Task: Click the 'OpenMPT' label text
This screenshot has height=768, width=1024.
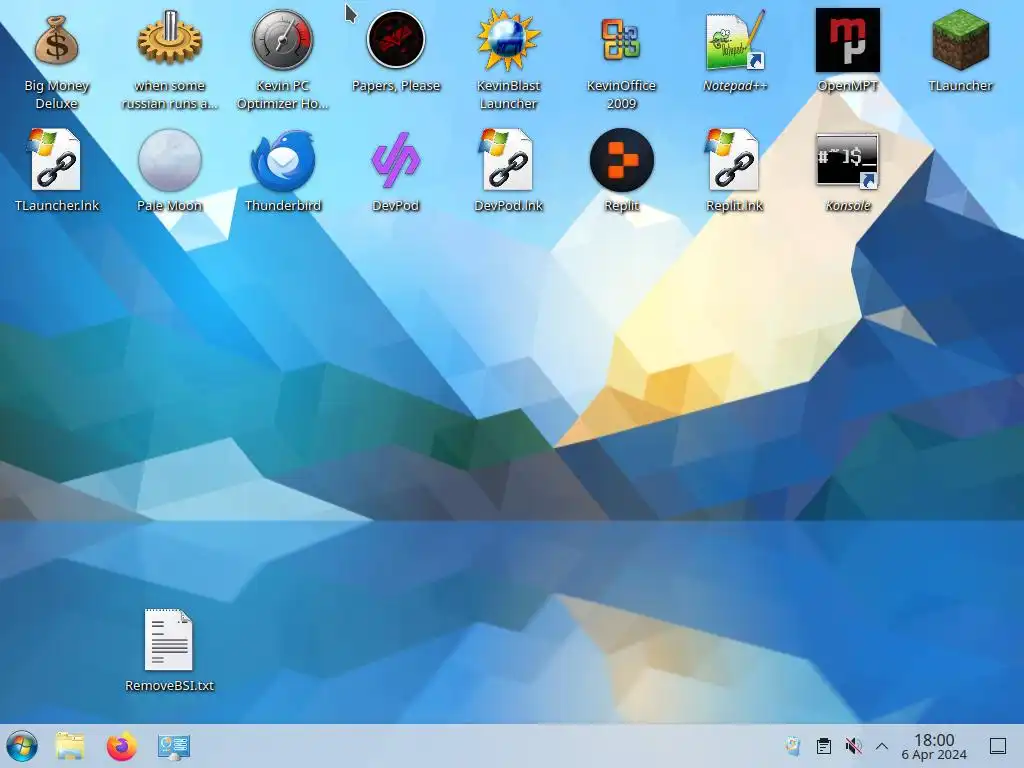Action: [848, 86]
